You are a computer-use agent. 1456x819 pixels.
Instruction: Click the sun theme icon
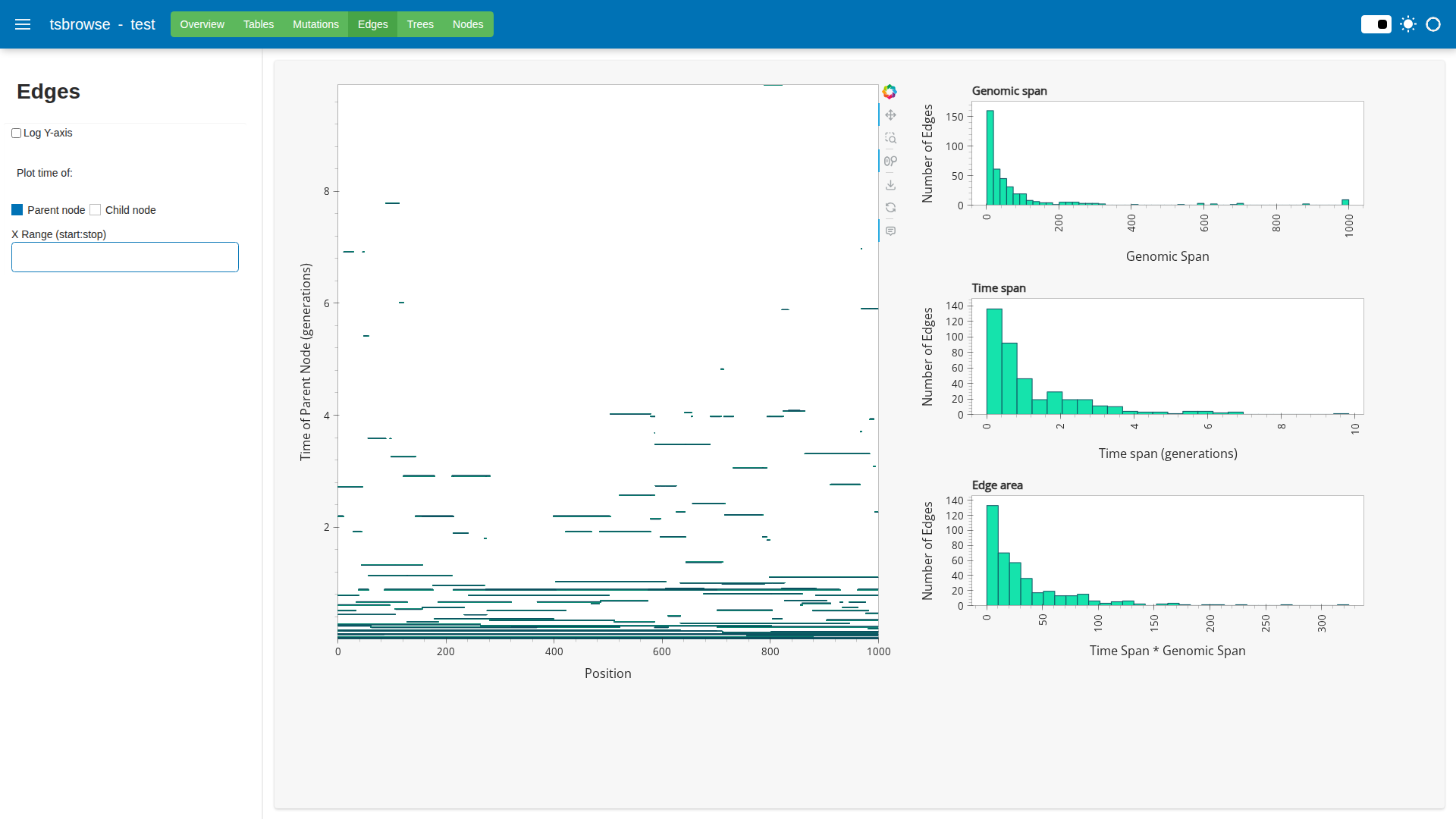pyautogui.click(x=1408, y=24)
